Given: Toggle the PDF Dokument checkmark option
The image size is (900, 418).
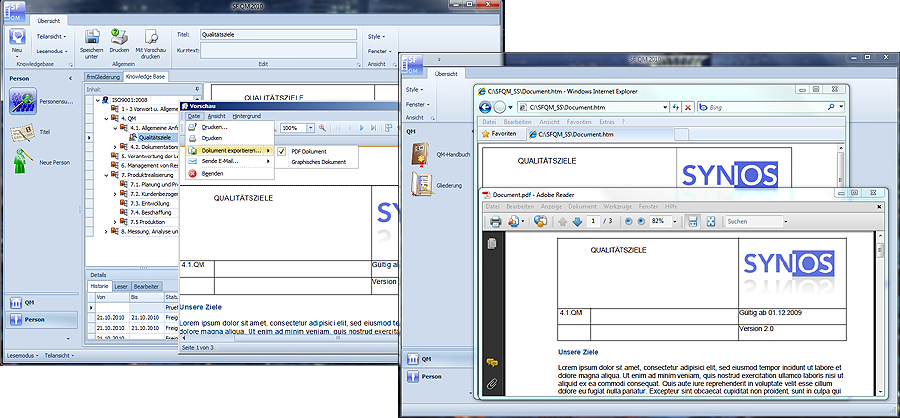Looking at the screenshot, I should (x=282, y=151).
